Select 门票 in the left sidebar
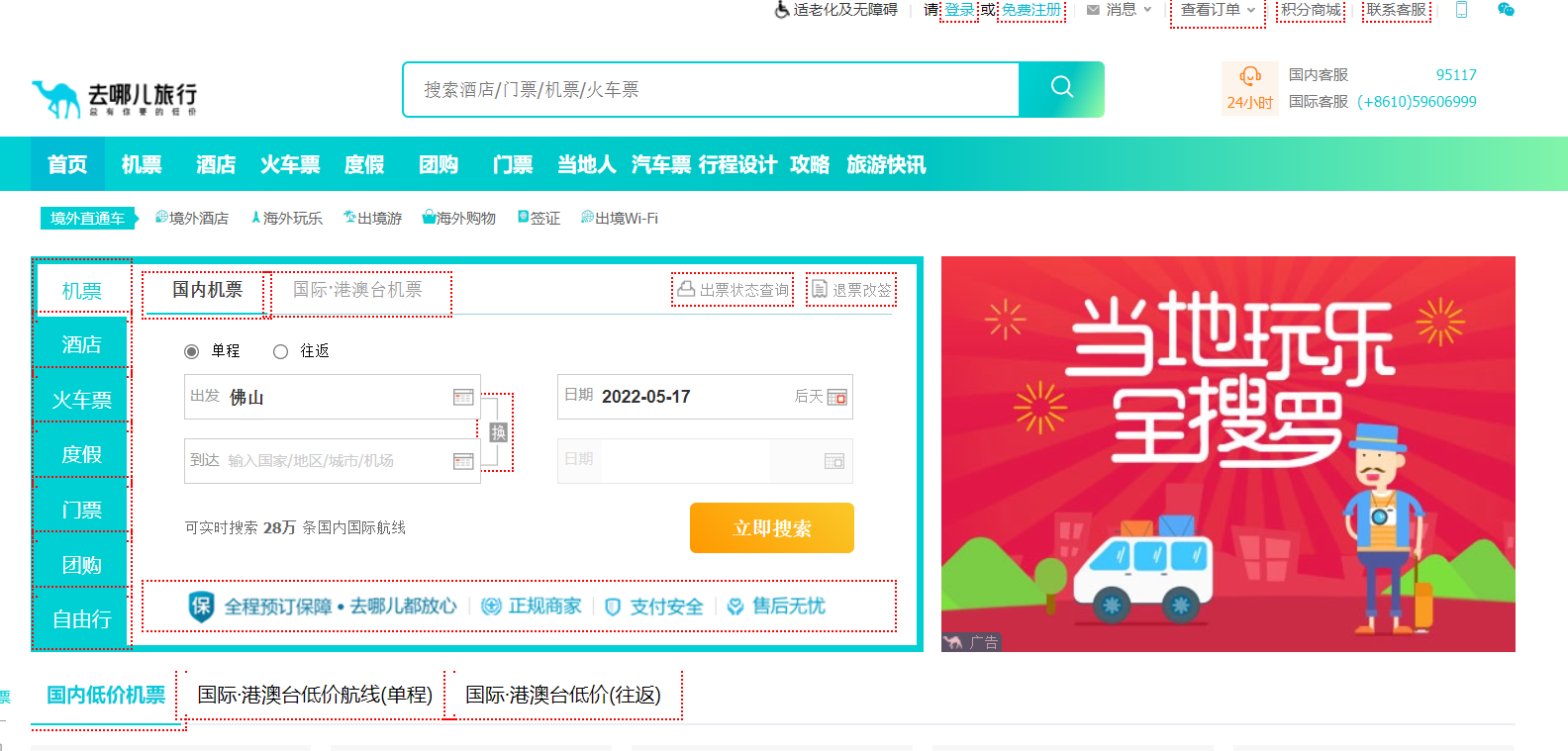This screenshot has height=751, width=1568. tap(81, 510)
